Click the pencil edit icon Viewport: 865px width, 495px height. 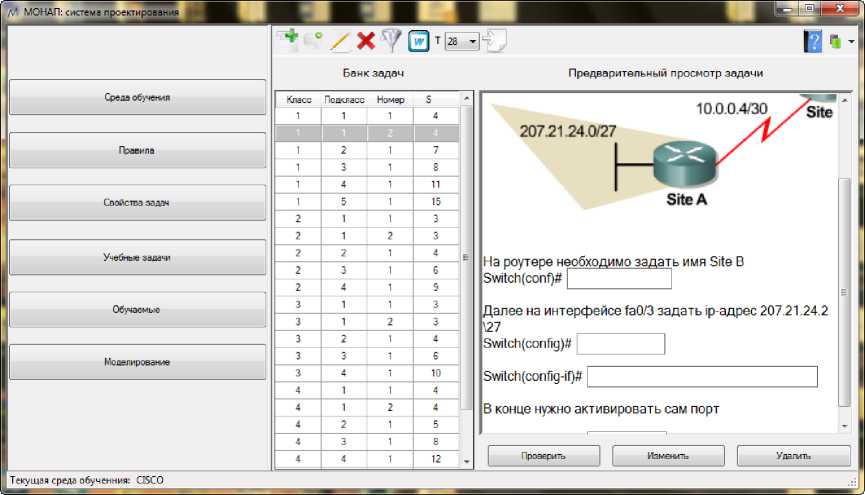(x=340, y=41)
